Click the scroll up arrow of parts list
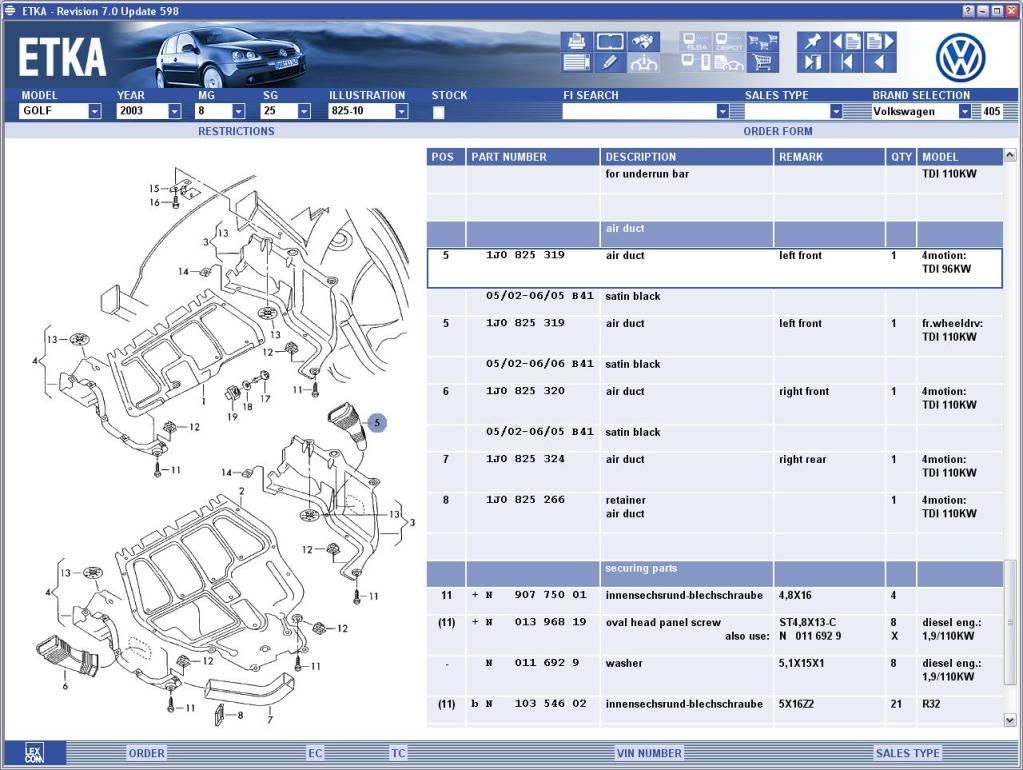 click(x=1010, y=155)
